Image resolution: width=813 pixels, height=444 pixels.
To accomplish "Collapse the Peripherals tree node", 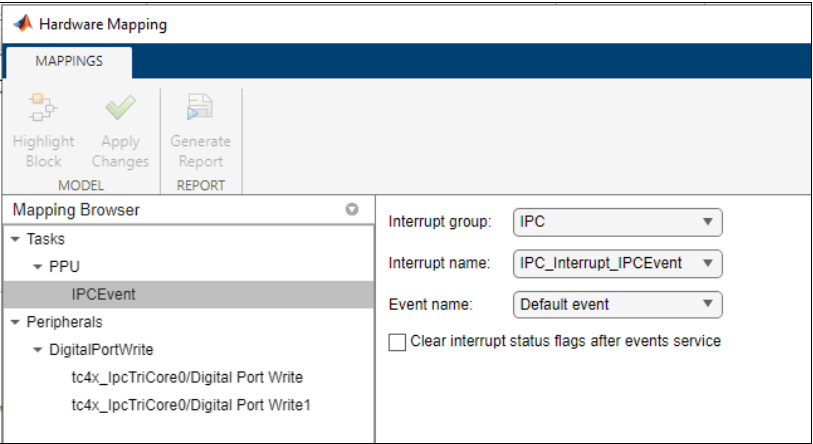I will [x=15, y=323].
